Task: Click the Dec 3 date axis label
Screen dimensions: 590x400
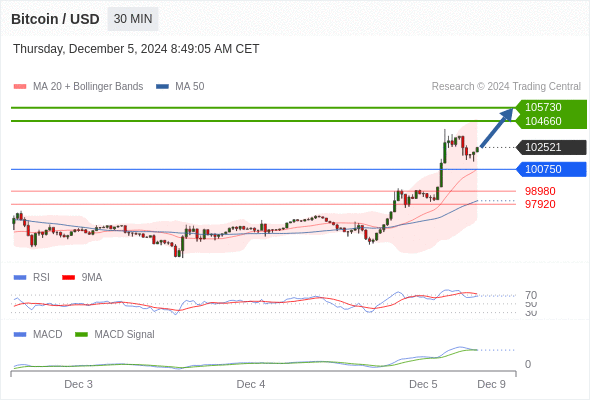Action: (x=78, y=384)
